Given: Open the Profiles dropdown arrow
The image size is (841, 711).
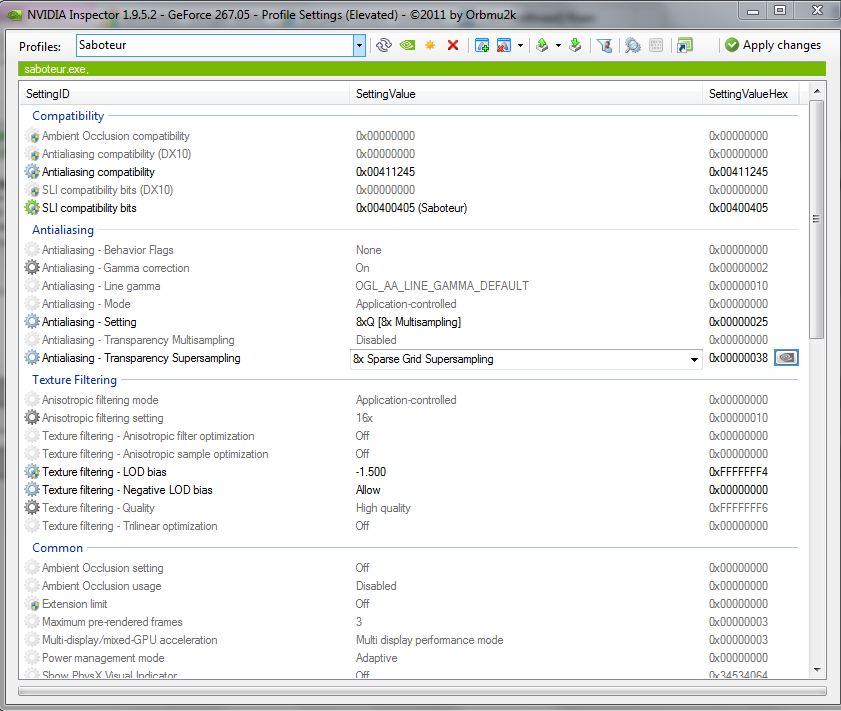Looking at the screenshot, I should click(359, 46).
